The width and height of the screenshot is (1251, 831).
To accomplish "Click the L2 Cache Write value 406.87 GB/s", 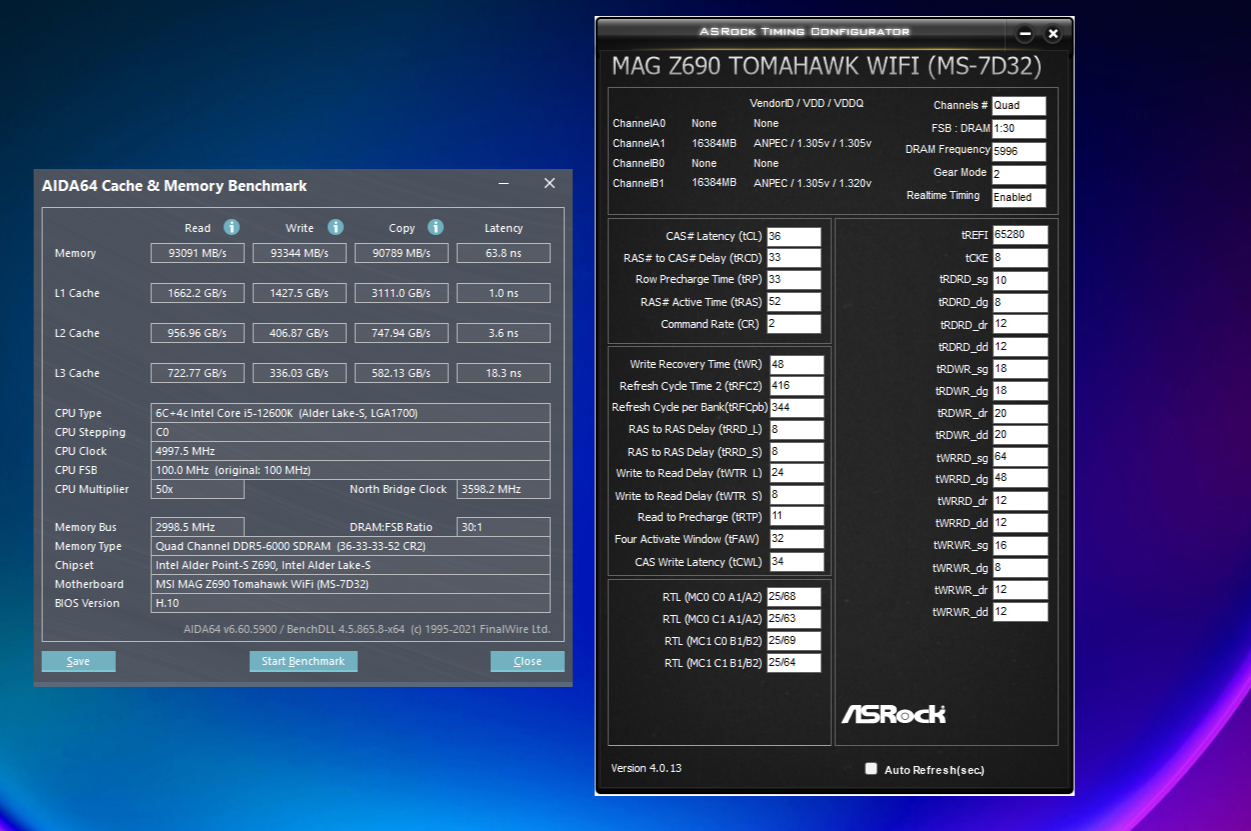I will coord(300,333).
